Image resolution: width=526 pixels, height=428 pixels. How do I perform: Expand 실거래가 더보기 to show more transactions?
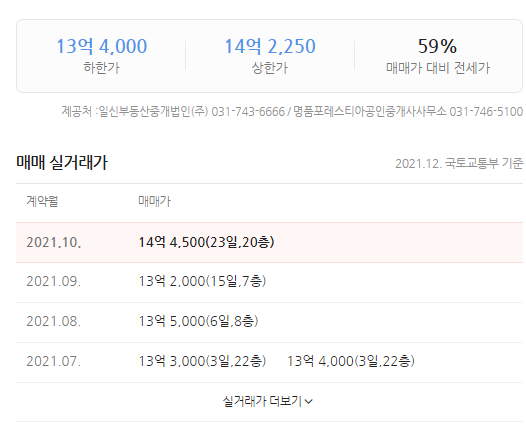click(268, 401)
